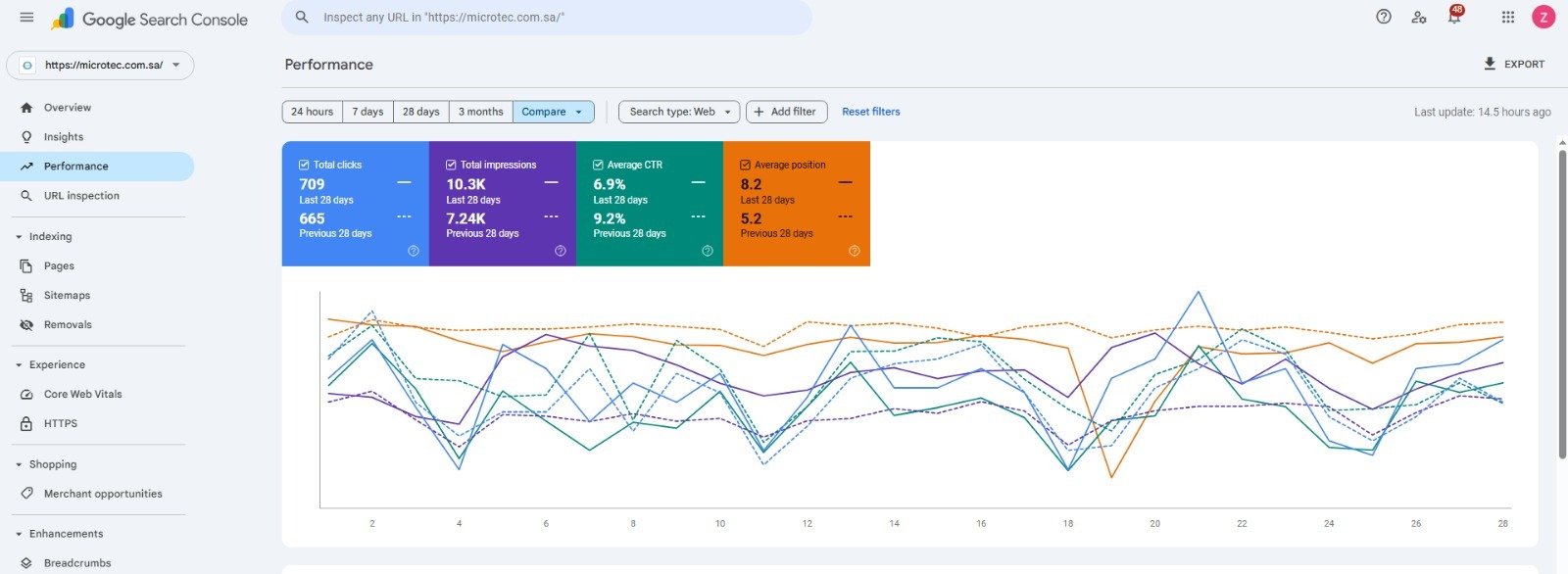
Task: Open the hamburger main menu
Action: [26, 18]
